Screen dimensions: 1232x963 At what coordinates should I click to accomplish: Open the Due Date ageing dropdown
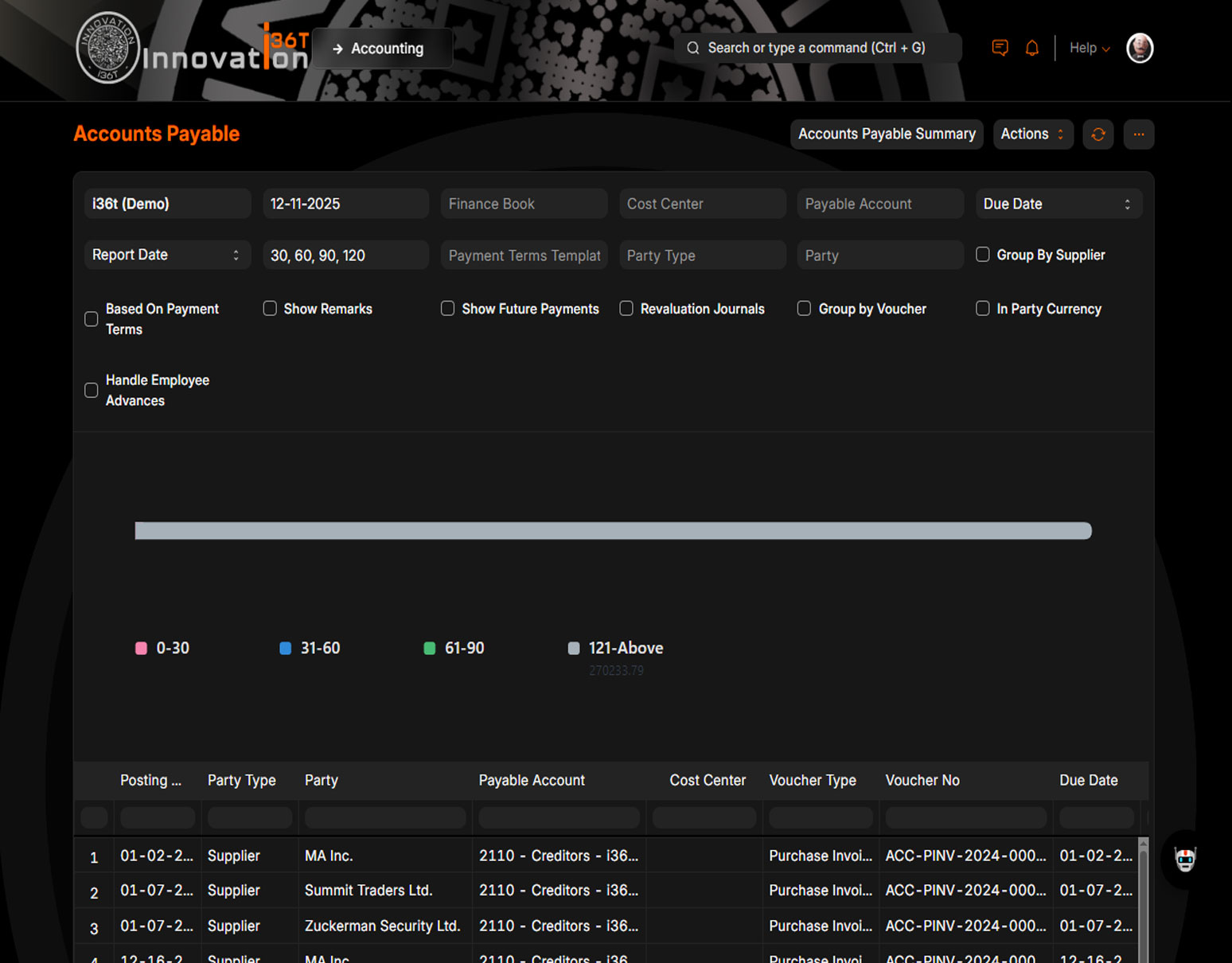(1058, 204)
